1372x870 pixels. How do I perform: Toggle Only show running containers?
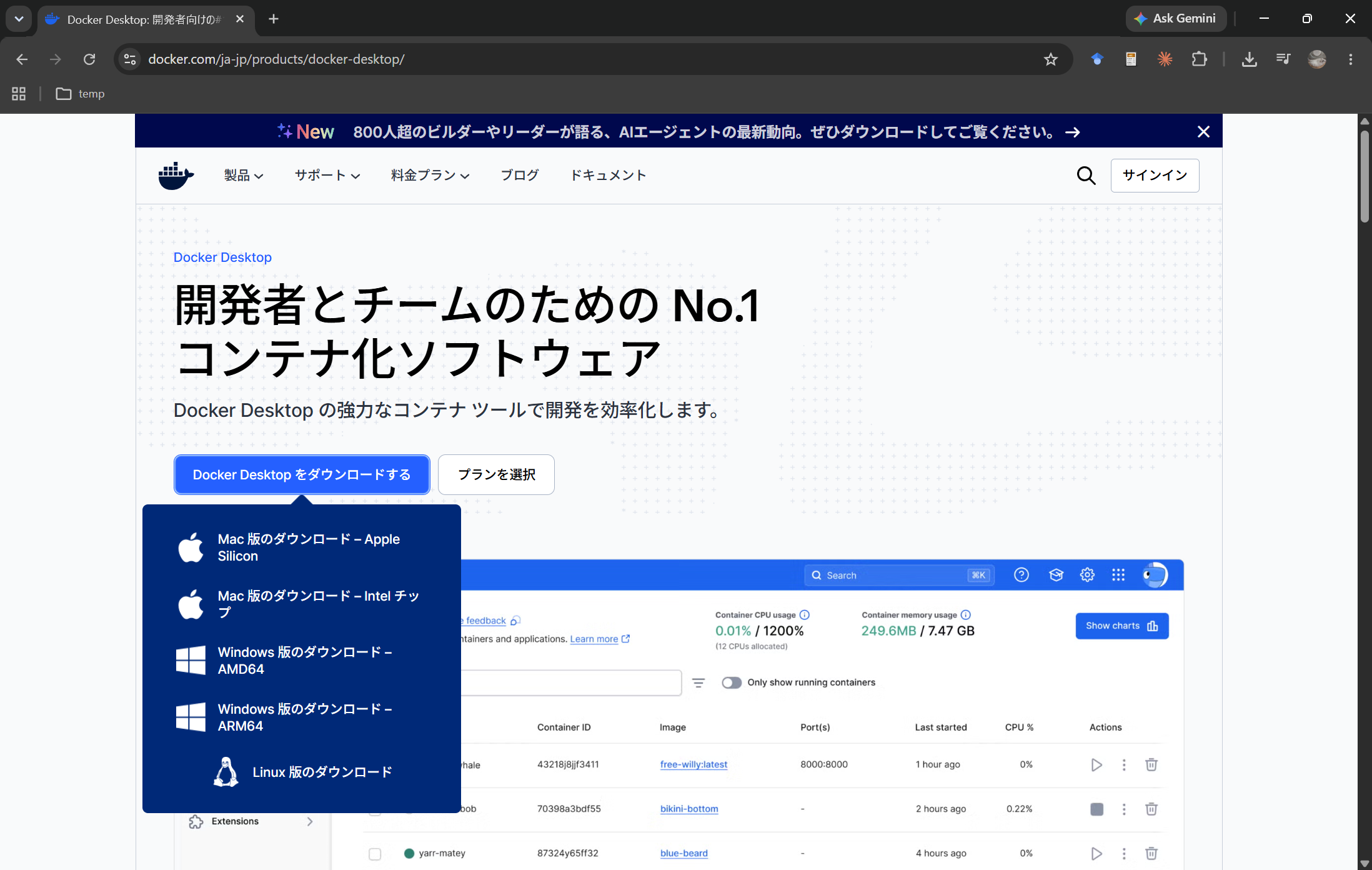click(731, 682)
